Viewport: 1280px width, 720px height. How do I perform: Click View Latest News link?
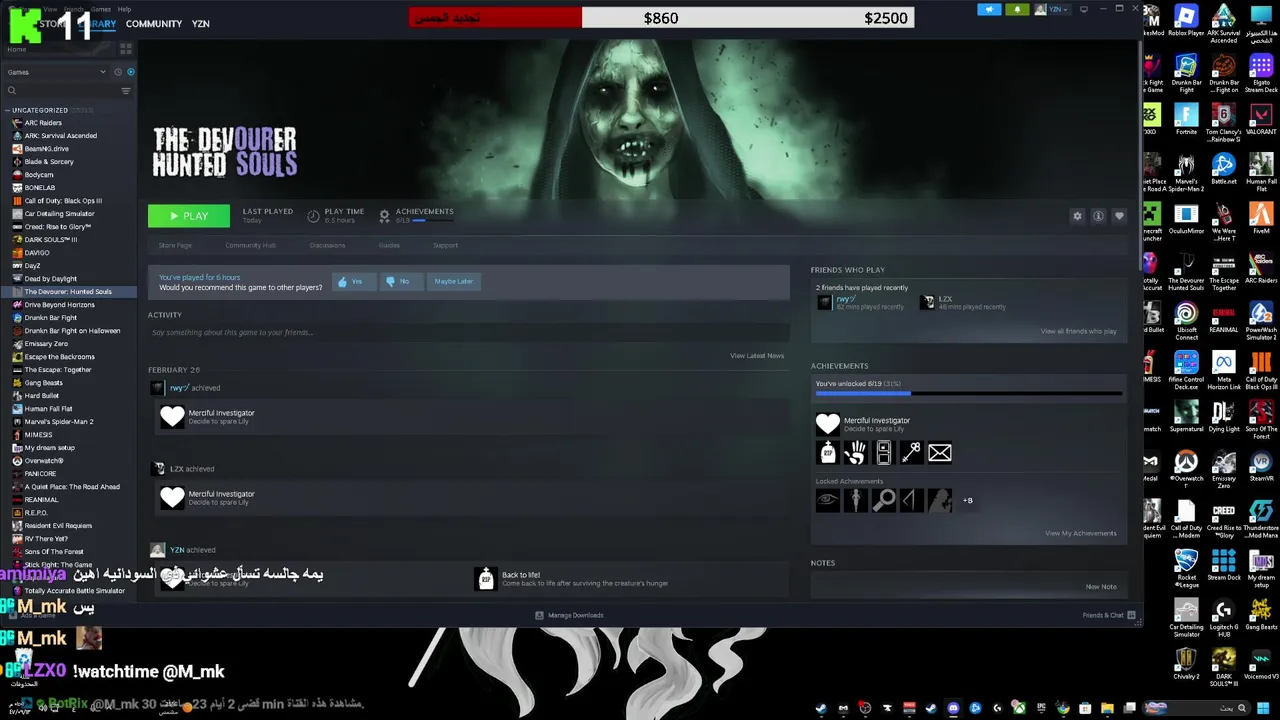coord(757,356)
